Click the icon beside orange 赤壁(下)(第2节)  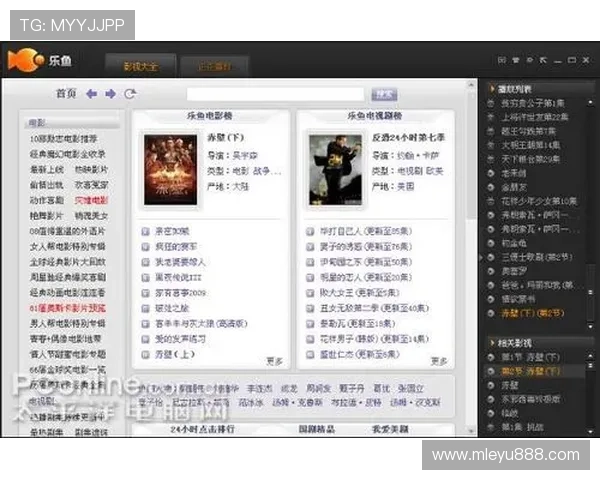491,313
